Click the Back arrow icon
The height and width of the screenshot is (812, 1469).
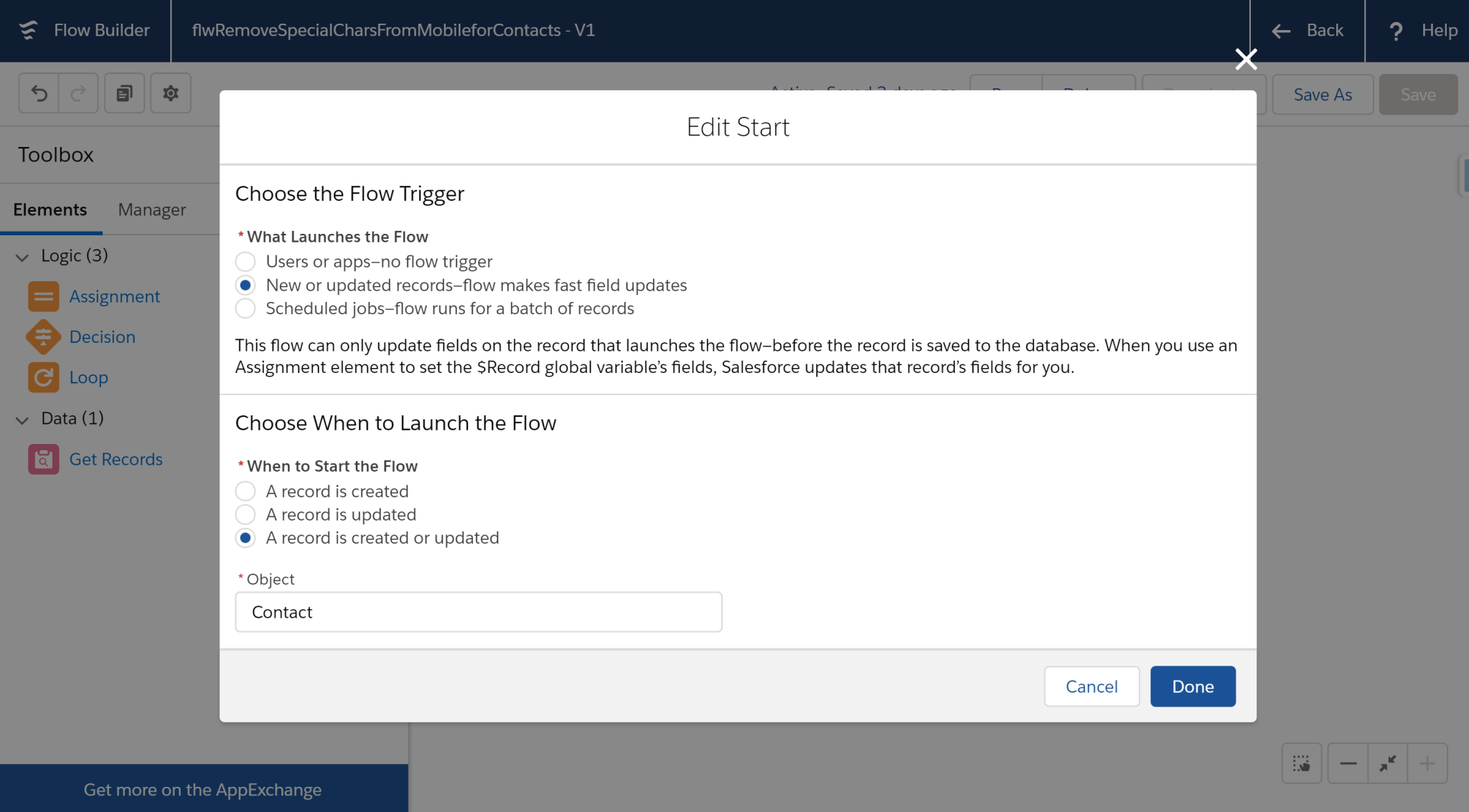1281,31
